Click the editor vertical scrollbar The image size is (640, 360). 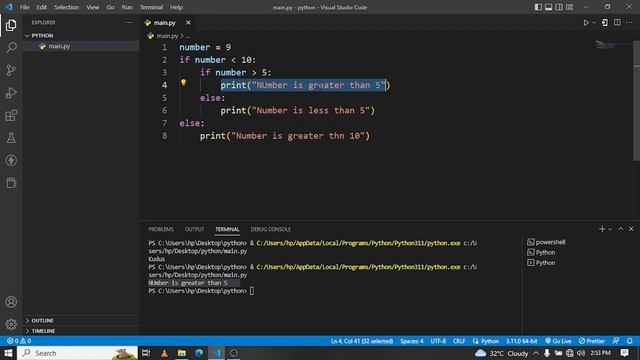click(x=636, y=100)
